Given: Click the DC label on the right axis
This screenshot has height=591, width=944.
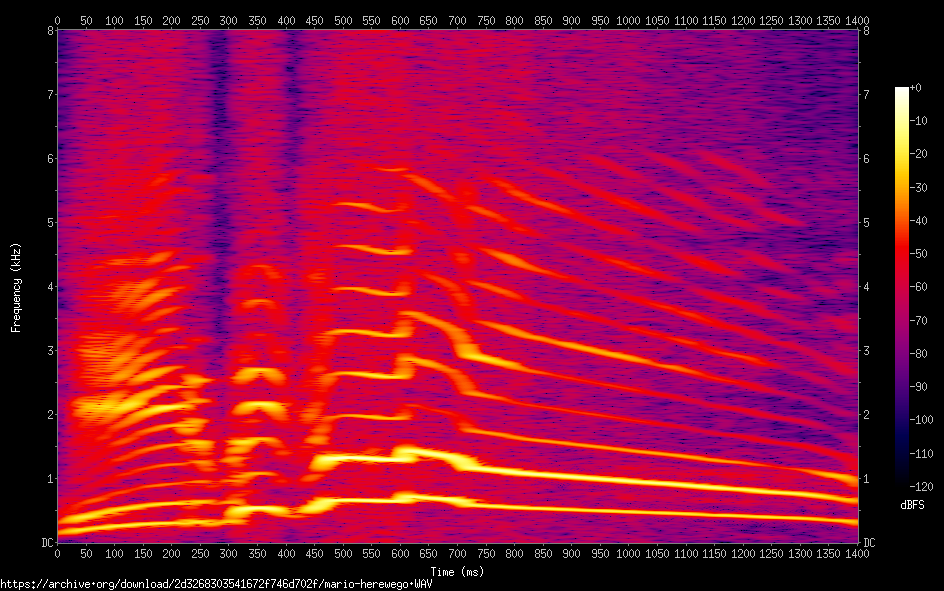Looking at the screenshot, I should tap(869, 543).
